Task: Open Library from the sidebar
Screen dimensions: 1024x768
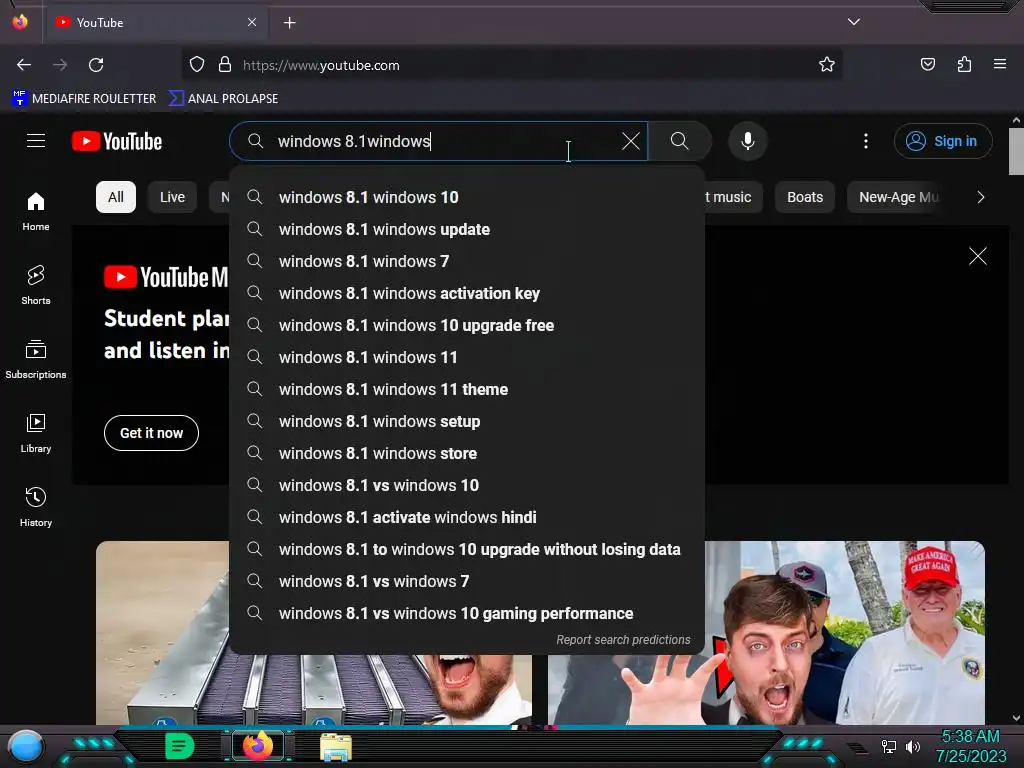Action: click(x=36, y=433)
